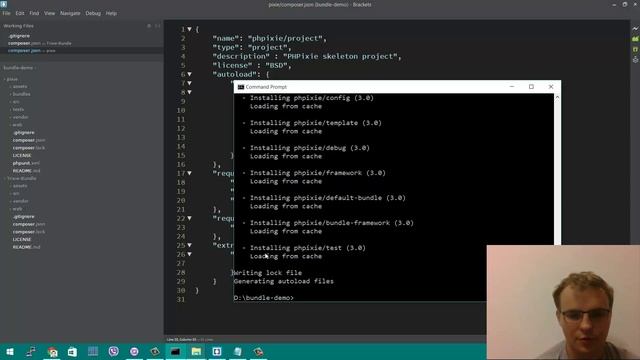Click the "license" : "BSD" code line

pyautogui.click(x=252, y=65)
